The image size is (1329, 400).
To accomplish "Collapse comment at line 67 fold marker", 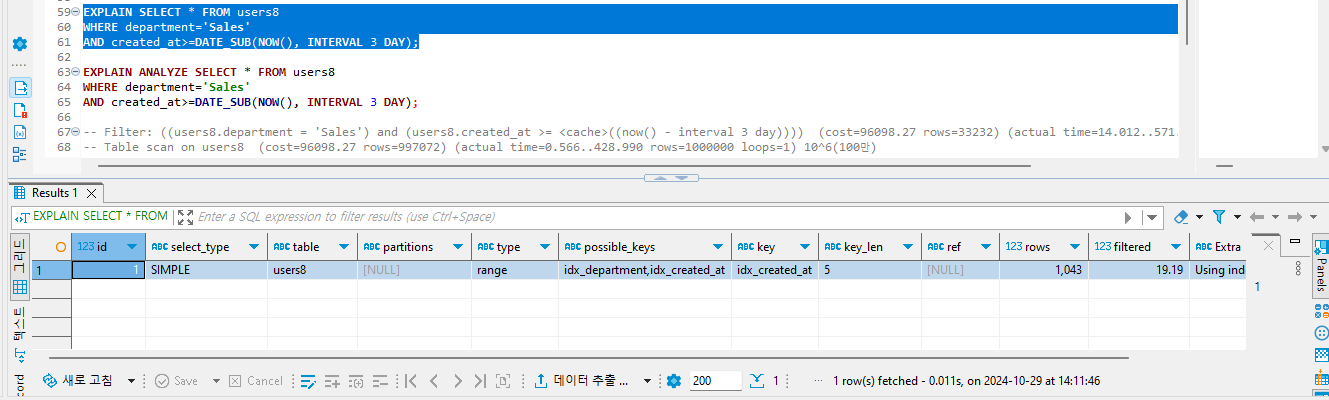I will tap(76, 132).
